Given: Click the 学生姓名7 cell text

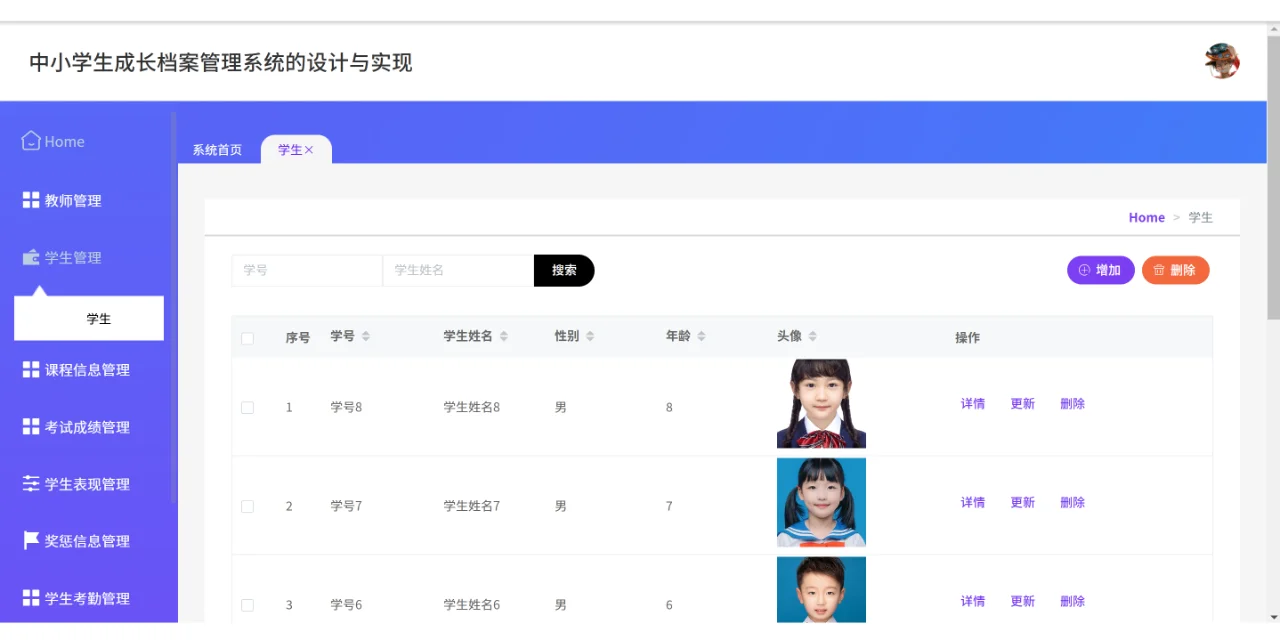Looking at the screenshot, I should click(x=472, y=506).
